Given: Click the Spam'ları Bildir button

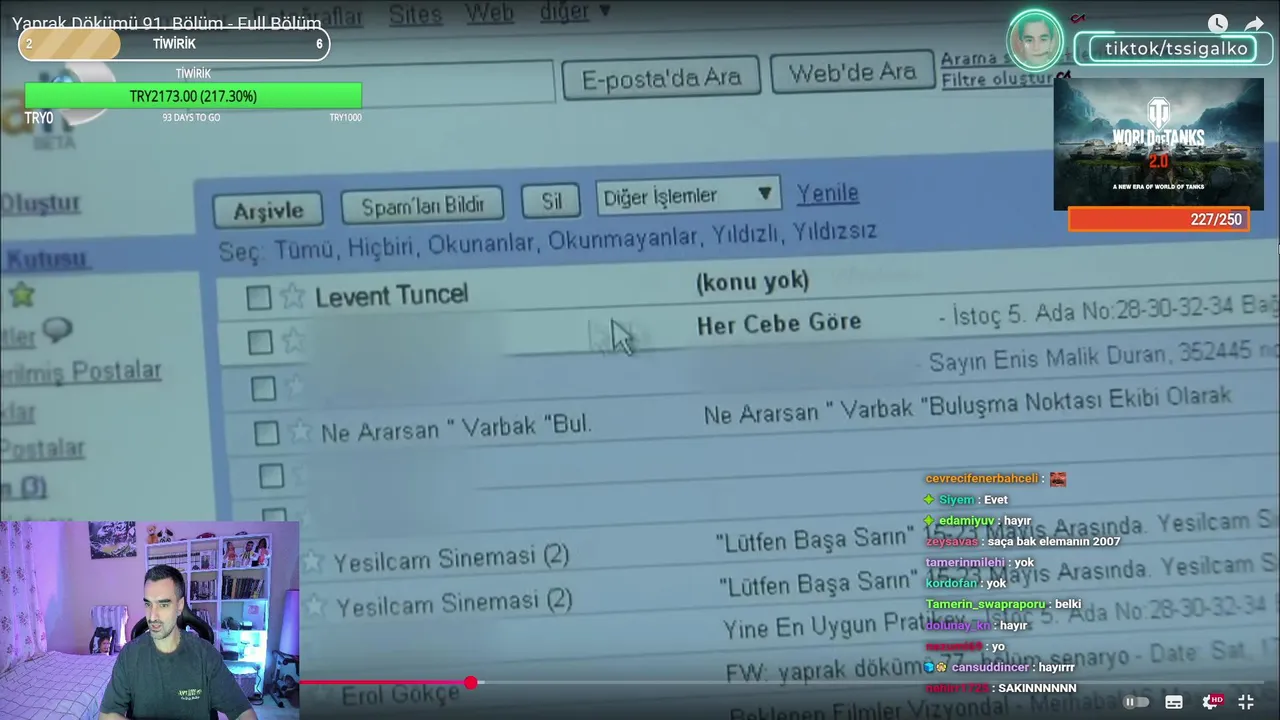Looking at the screenshot, I should tap(422, 206).
